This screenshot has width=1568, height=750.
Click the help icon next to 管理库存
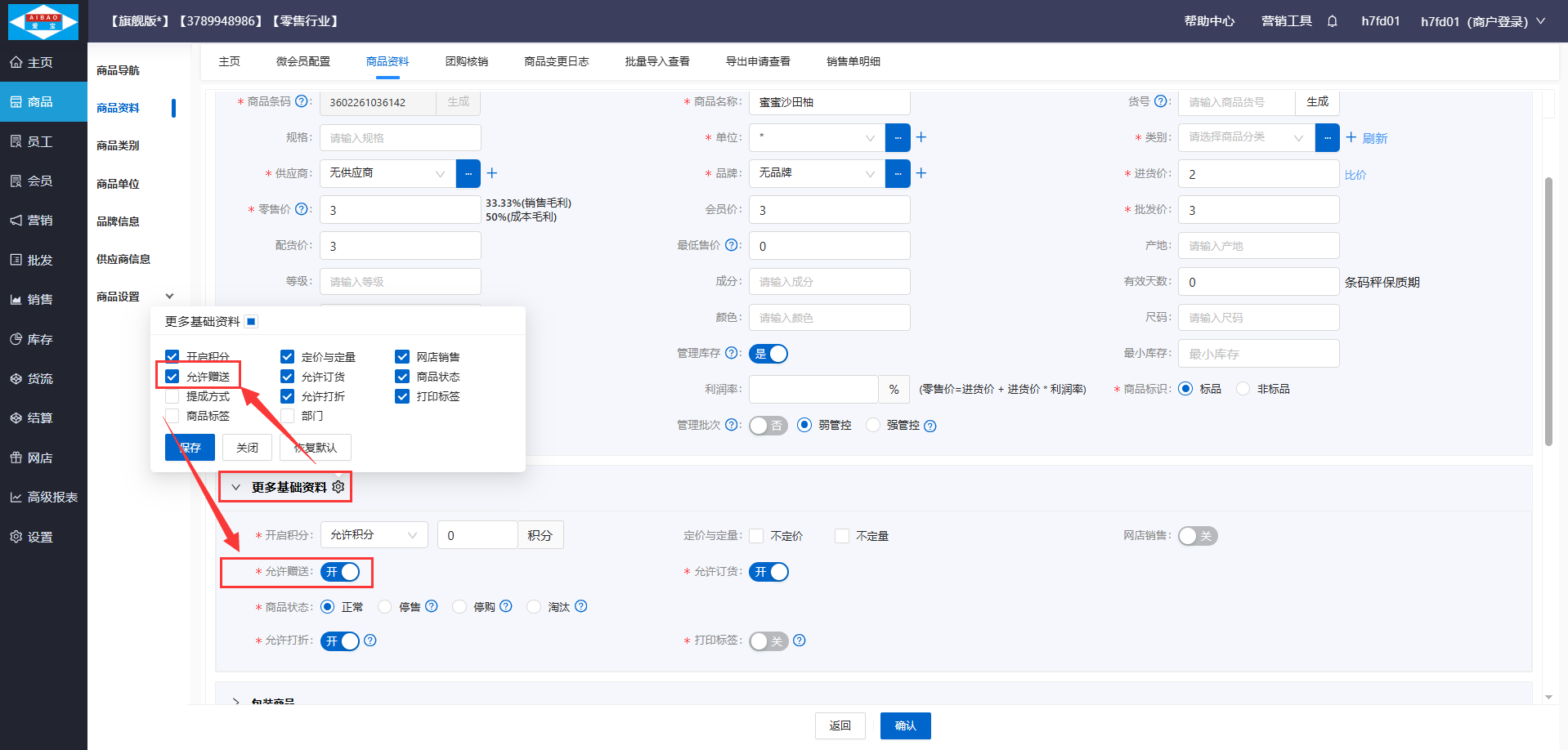732,353
